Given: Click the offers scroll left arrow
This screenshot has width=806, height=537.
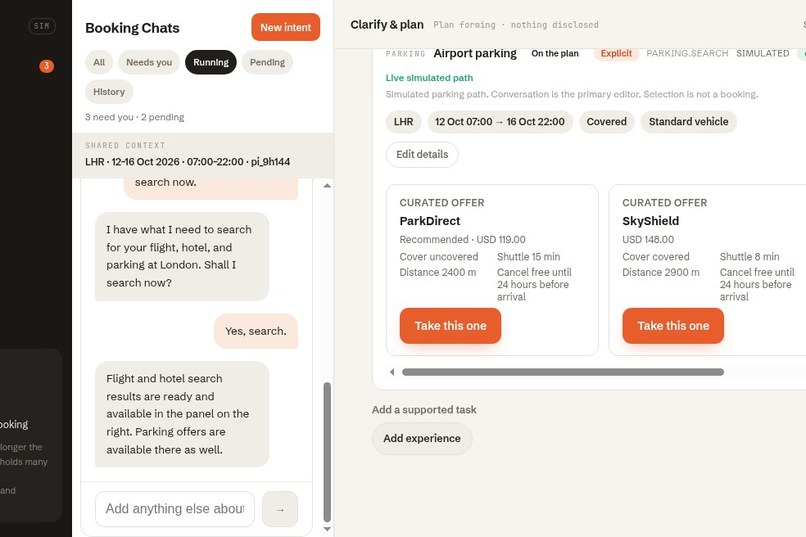Looking at the screenshot, I should pyautogui.click(x=392, y=372).
